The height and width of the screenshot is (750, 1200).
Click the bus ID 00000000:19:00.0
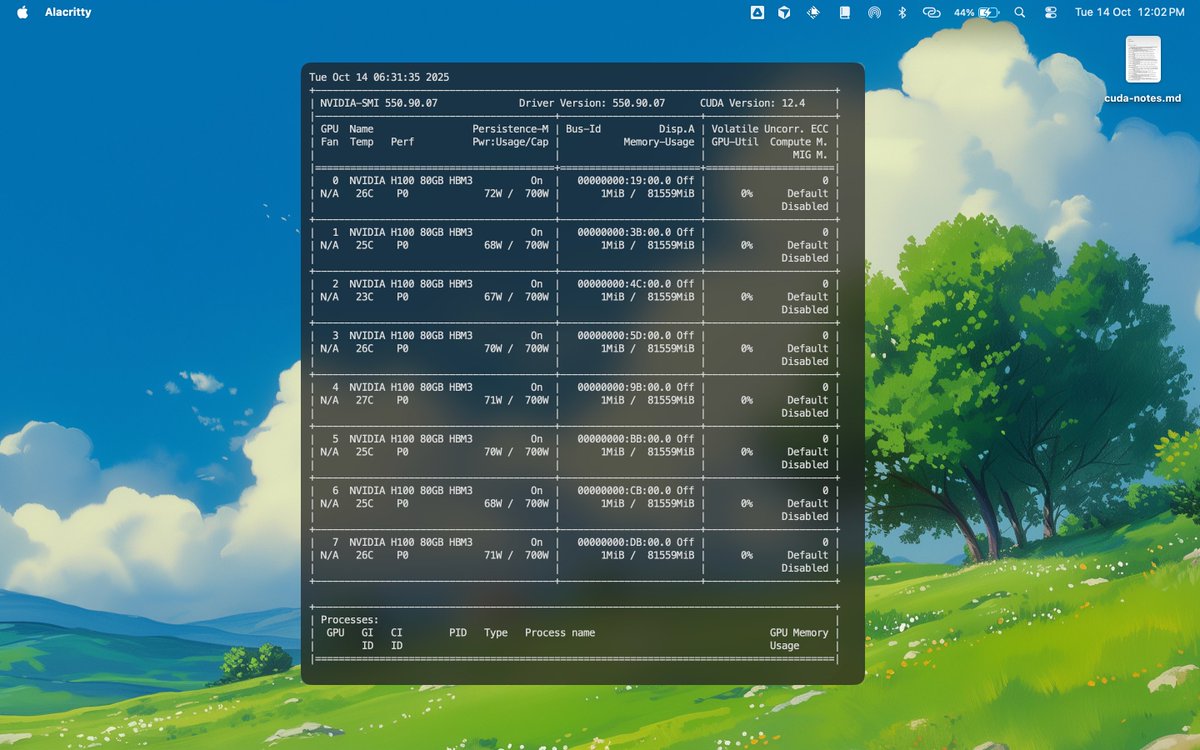625,181
